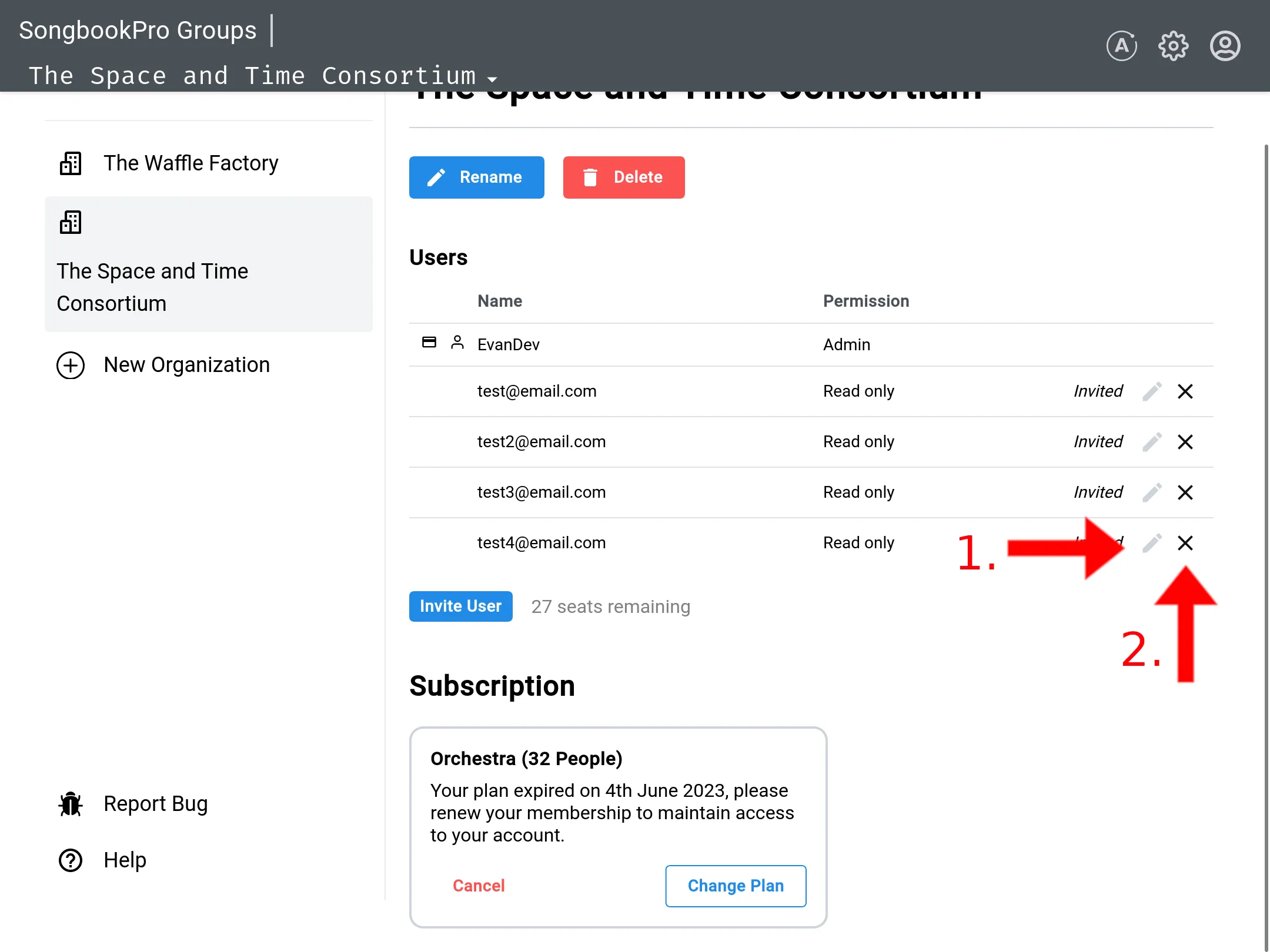Edit permission for test2@email.com
Screen dimensions: 1270x952
(1152, 442)
